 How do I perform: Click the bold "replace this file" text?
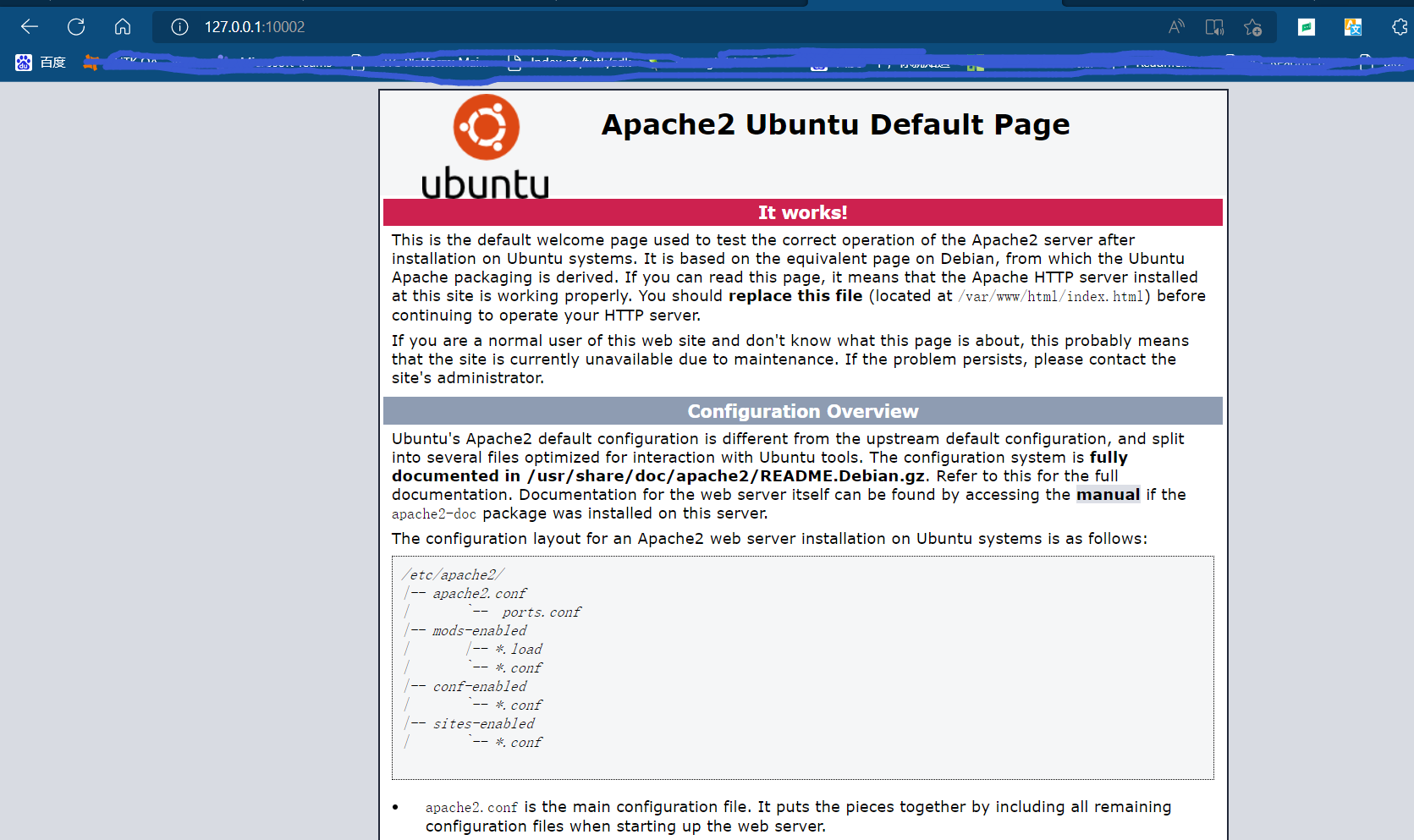click(x=795, y=296)
